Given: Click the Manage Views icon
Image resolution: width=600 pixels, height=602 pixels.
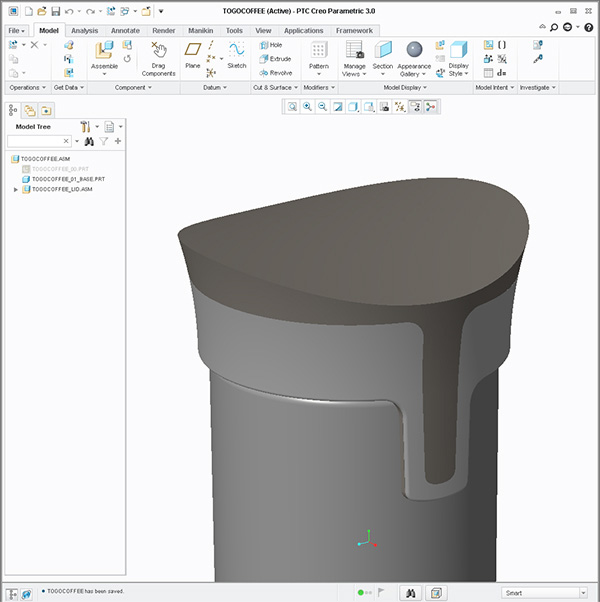Looking at the screenshot, I should (x=354, y=50).
